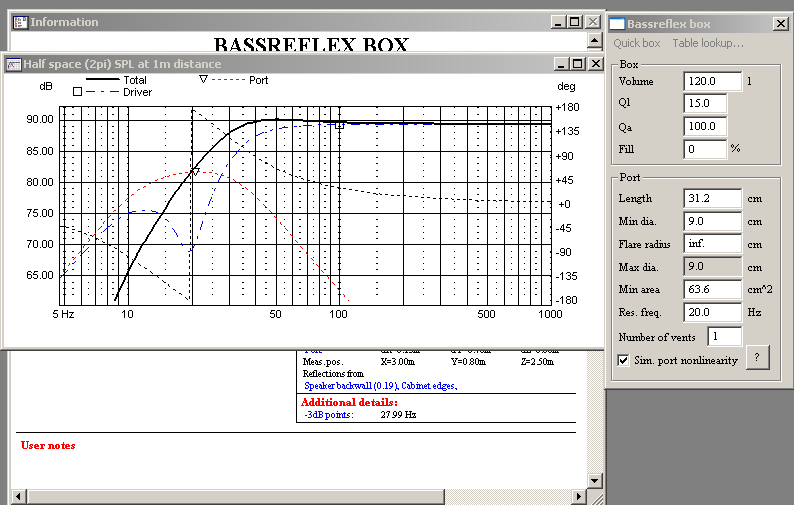Click horizontal scroll right arrow
Screen dimensions: 794x505
click(x=578, y=496)
